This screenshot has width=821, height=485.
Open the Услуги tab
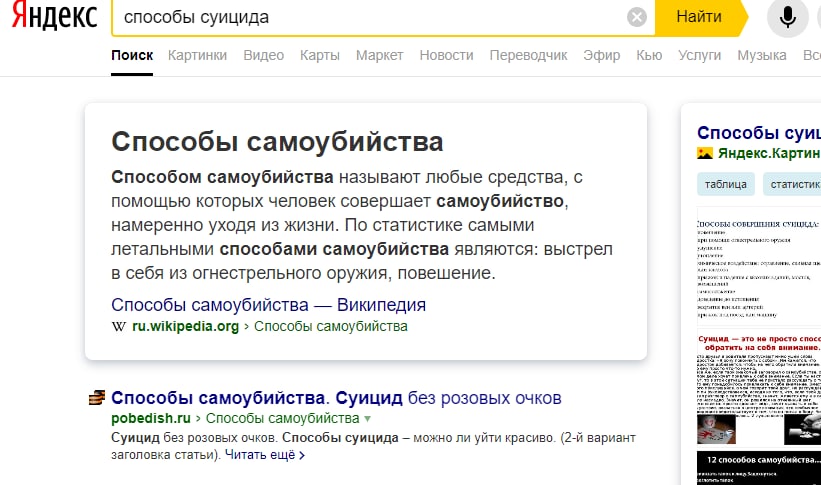coord(699,55)
